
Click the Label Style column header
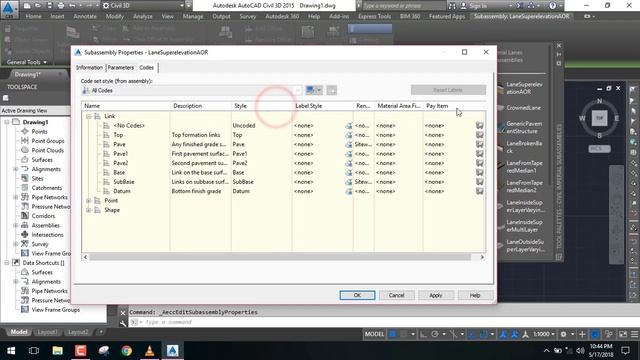click(322, 106)
